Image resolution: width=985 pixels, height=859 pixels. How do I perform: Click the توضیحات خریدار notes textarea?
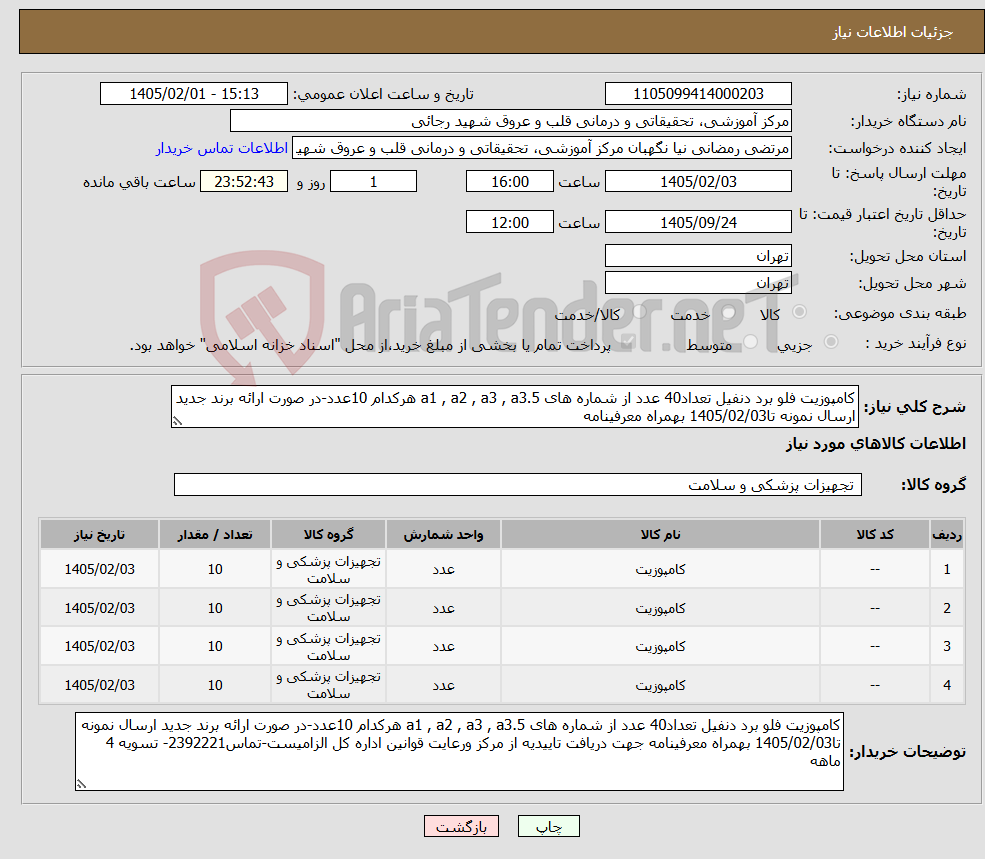tap(459, 751)
